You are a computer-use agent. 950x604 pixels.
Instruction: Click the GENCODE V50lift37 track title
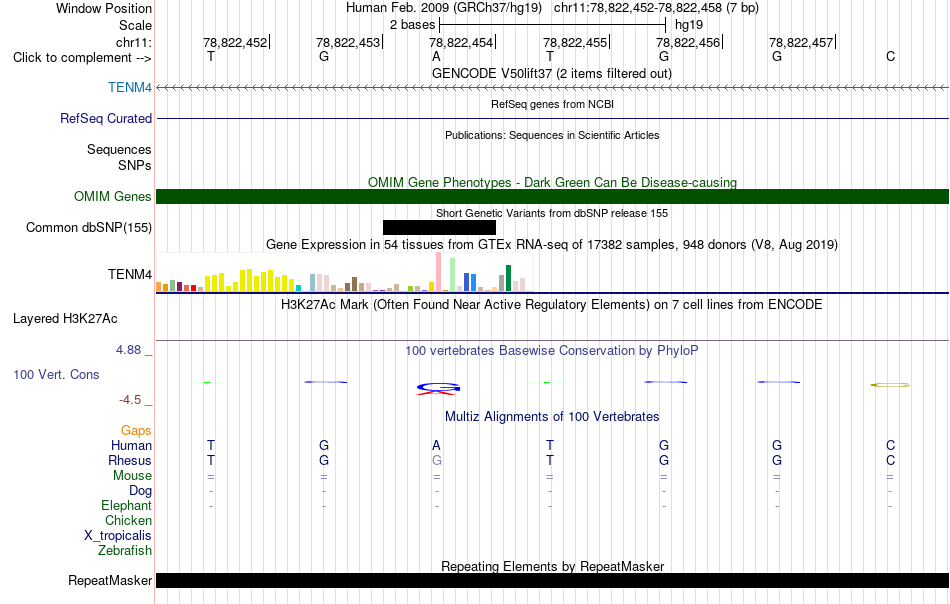click(x=552, y=73)
